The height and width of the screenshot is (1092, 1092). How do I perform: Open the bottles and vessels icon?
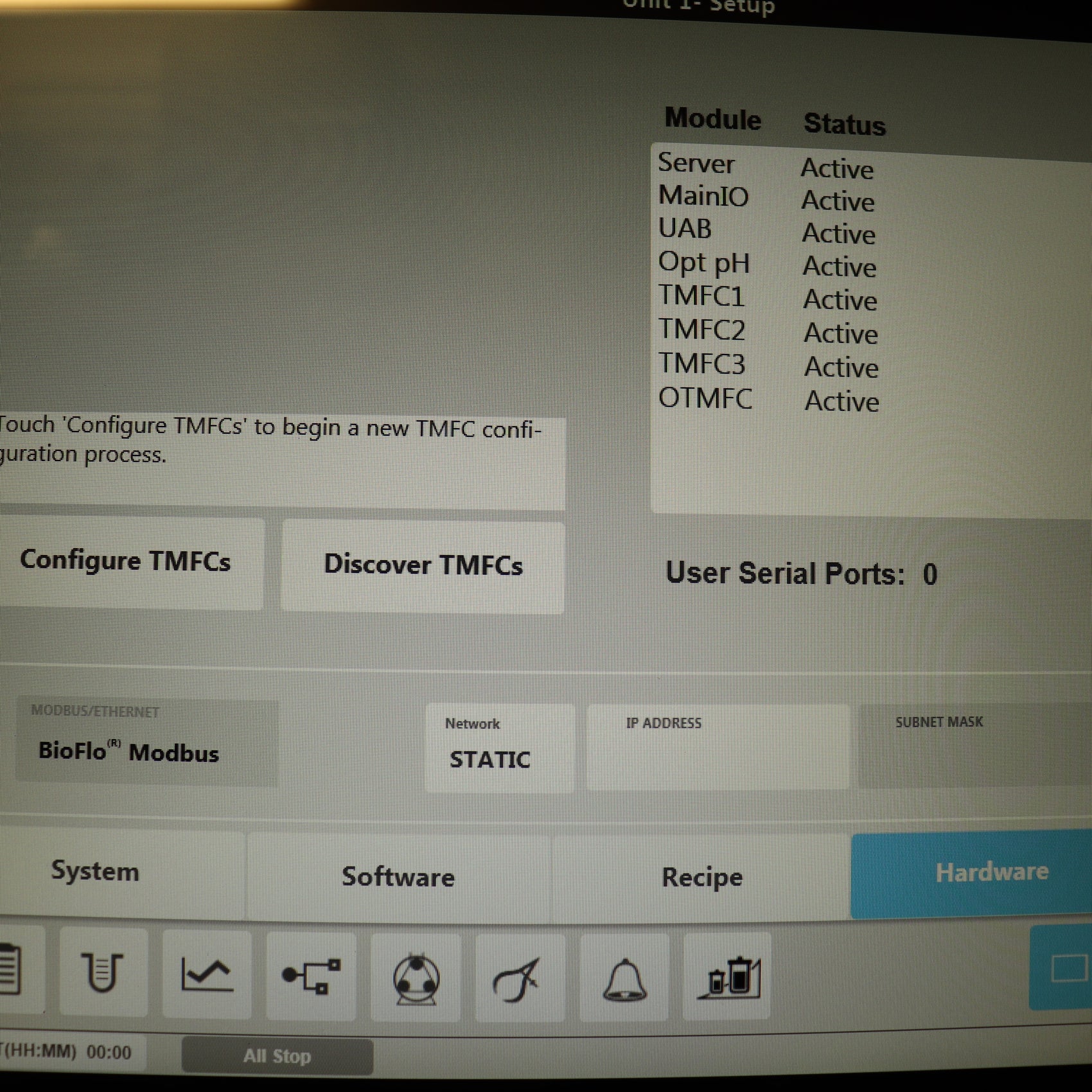(x=728, y=978)
